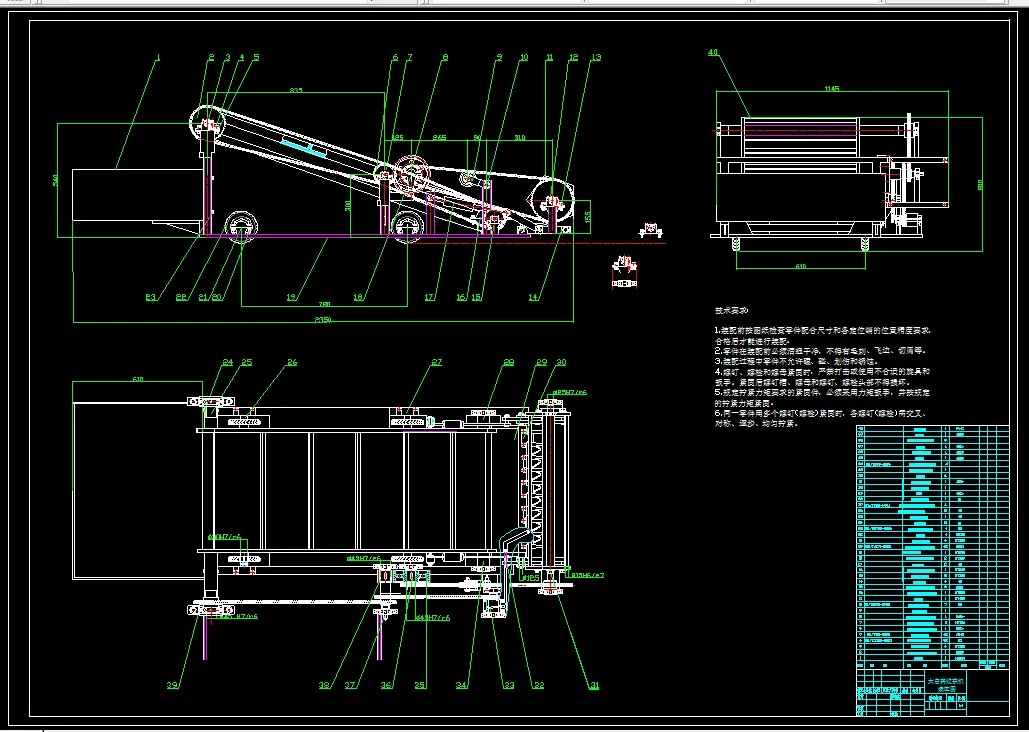This screenshot has height=732, width=1029.
Task: Click part callout number 10
Action: pyautogui.click(x=524, y=57)
